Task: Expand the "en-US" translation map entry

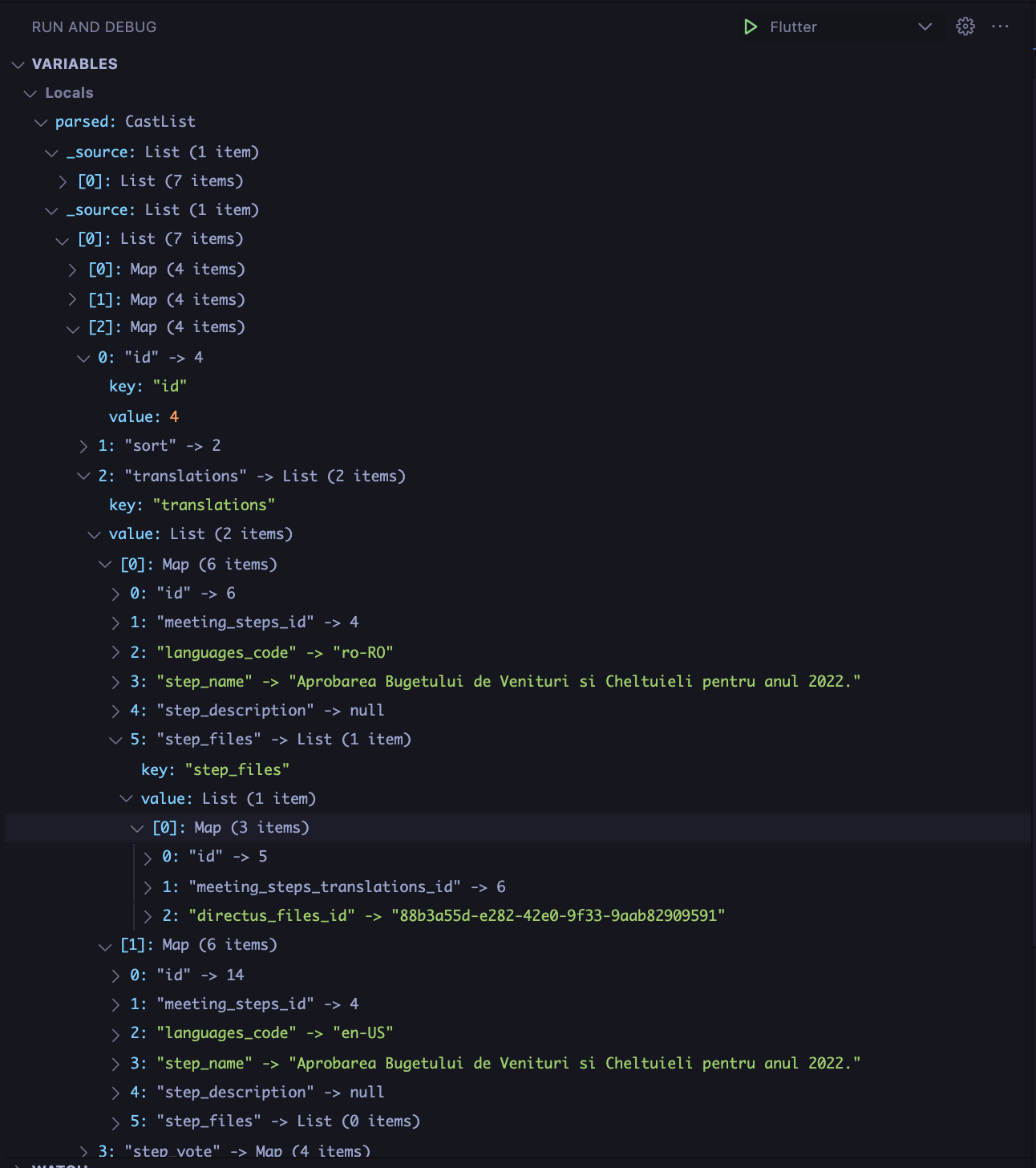Action: [105, 945]
